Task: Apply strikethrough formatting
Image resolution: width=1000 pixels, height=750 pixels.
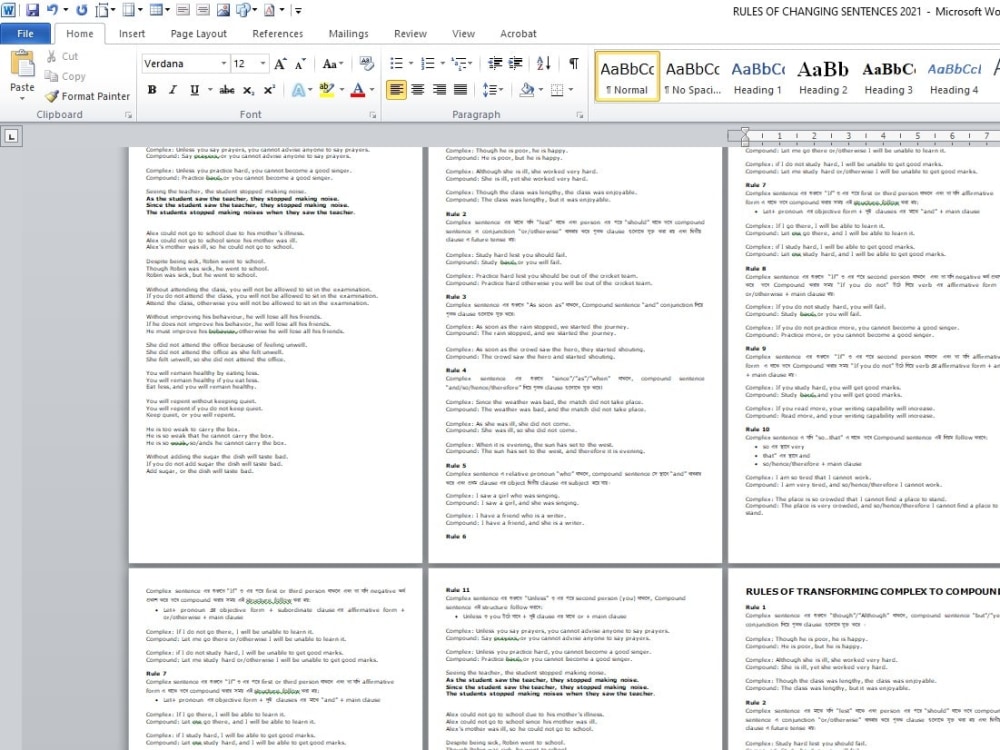Action: [226, 91]
